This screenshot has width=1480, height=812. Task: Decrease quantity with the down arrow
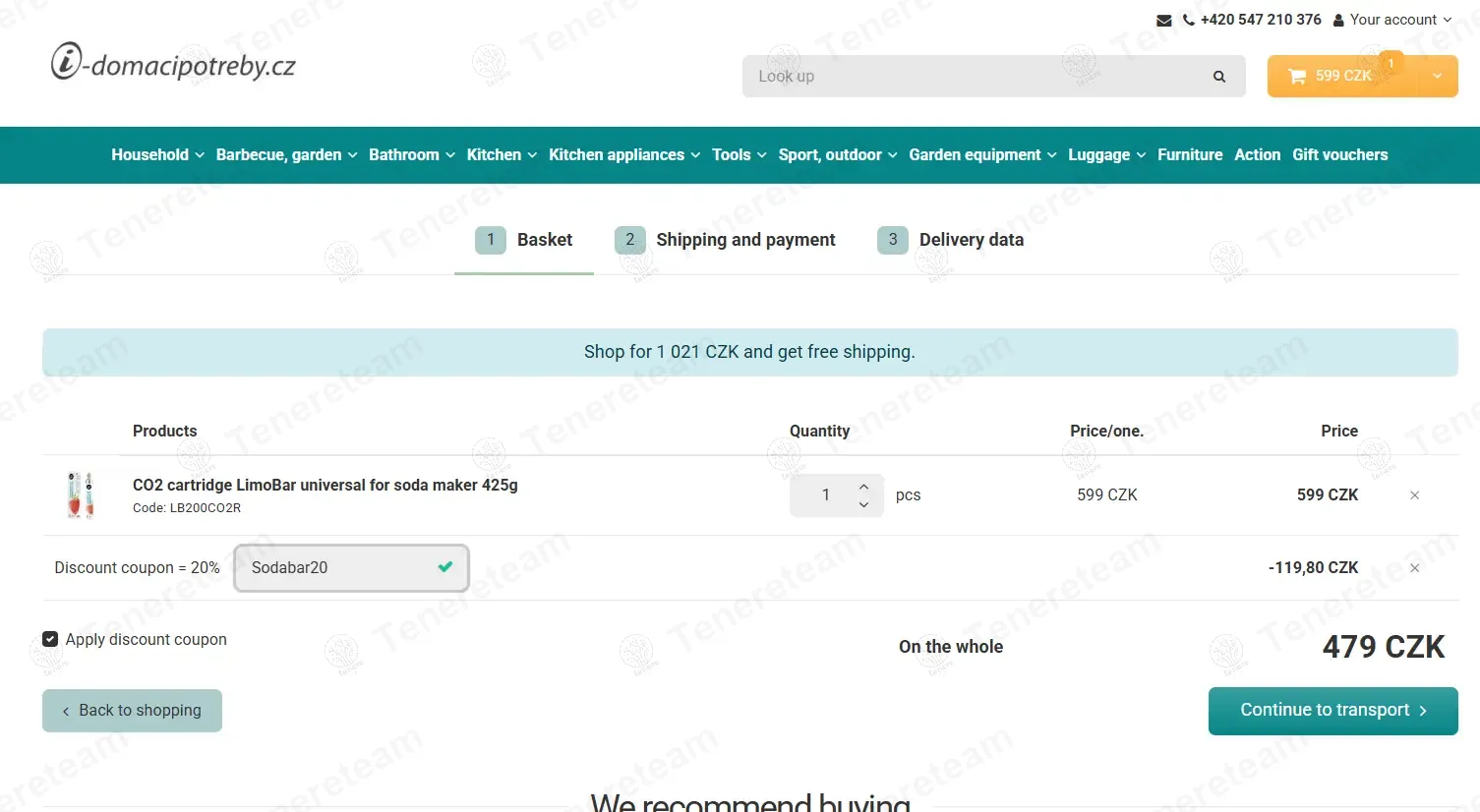(863, 505)
